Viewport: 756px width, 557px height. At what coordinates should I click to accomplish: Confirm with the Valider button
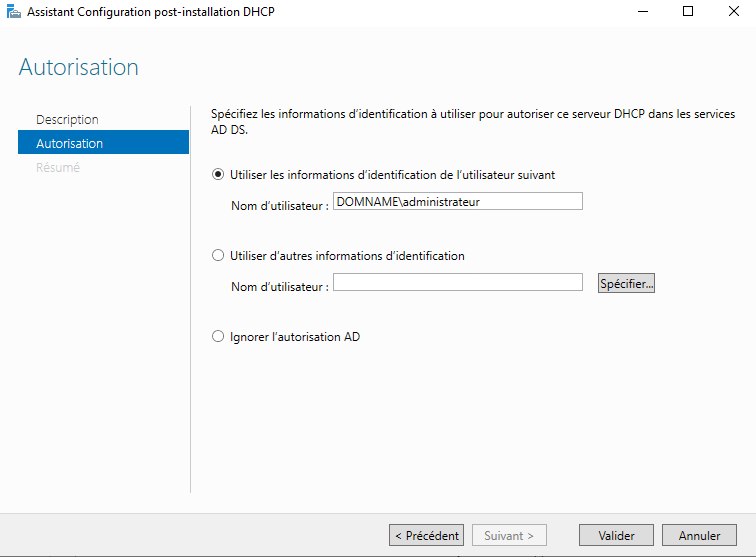click(x=615, y=535)
